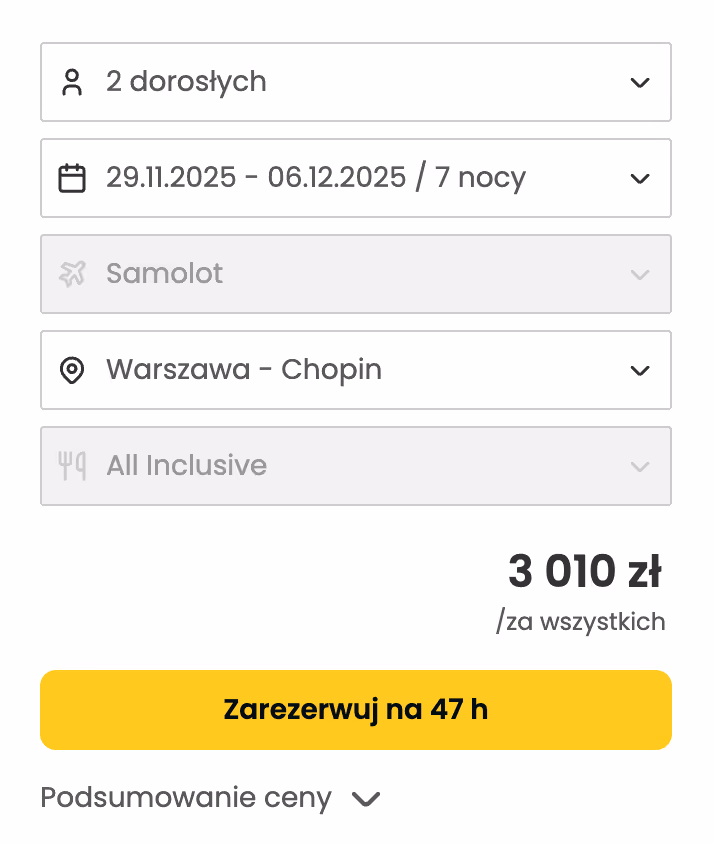Screen dimensions: 714x844
Task: Click the 'Podsumowanie ceny' chevron arrow
Action: click(366, 799)
